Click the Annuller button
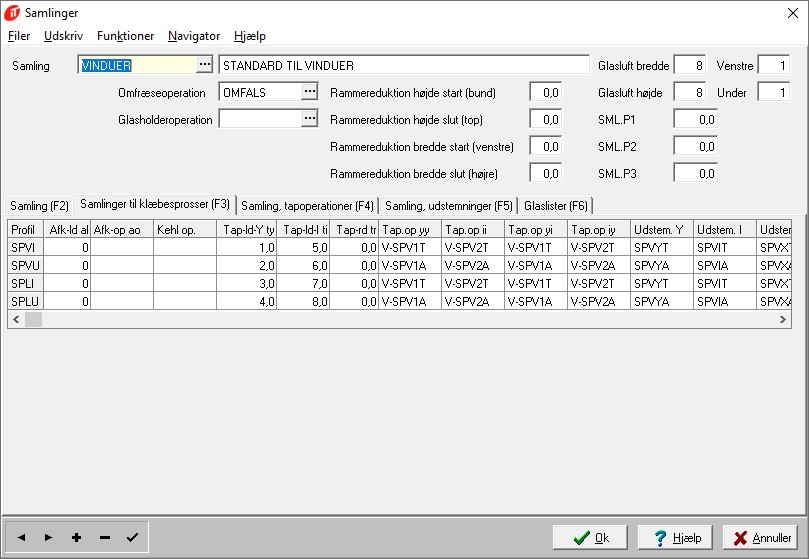This screenshot has height=559, width=809. 760,538
